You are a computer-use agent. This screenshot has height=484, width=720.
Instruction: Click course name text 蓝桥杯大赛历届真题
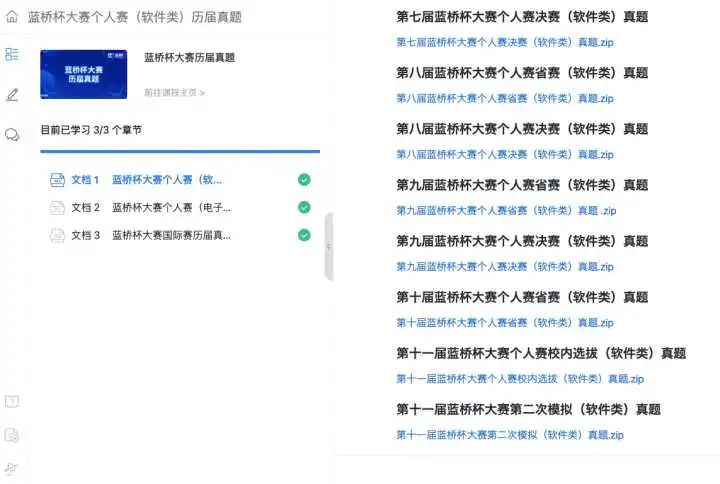(x=189, y=57)
